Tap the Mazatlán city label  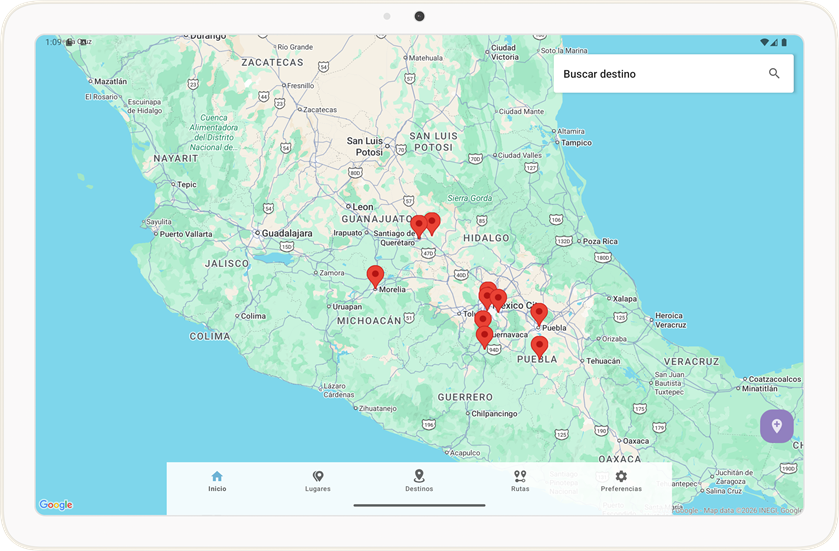point(111,81)
